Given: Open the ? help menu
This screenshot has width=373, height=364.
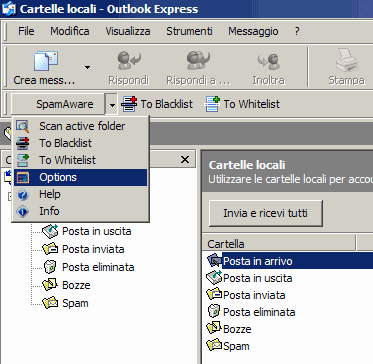Looking at the screenshot, I should pos(297,31).
